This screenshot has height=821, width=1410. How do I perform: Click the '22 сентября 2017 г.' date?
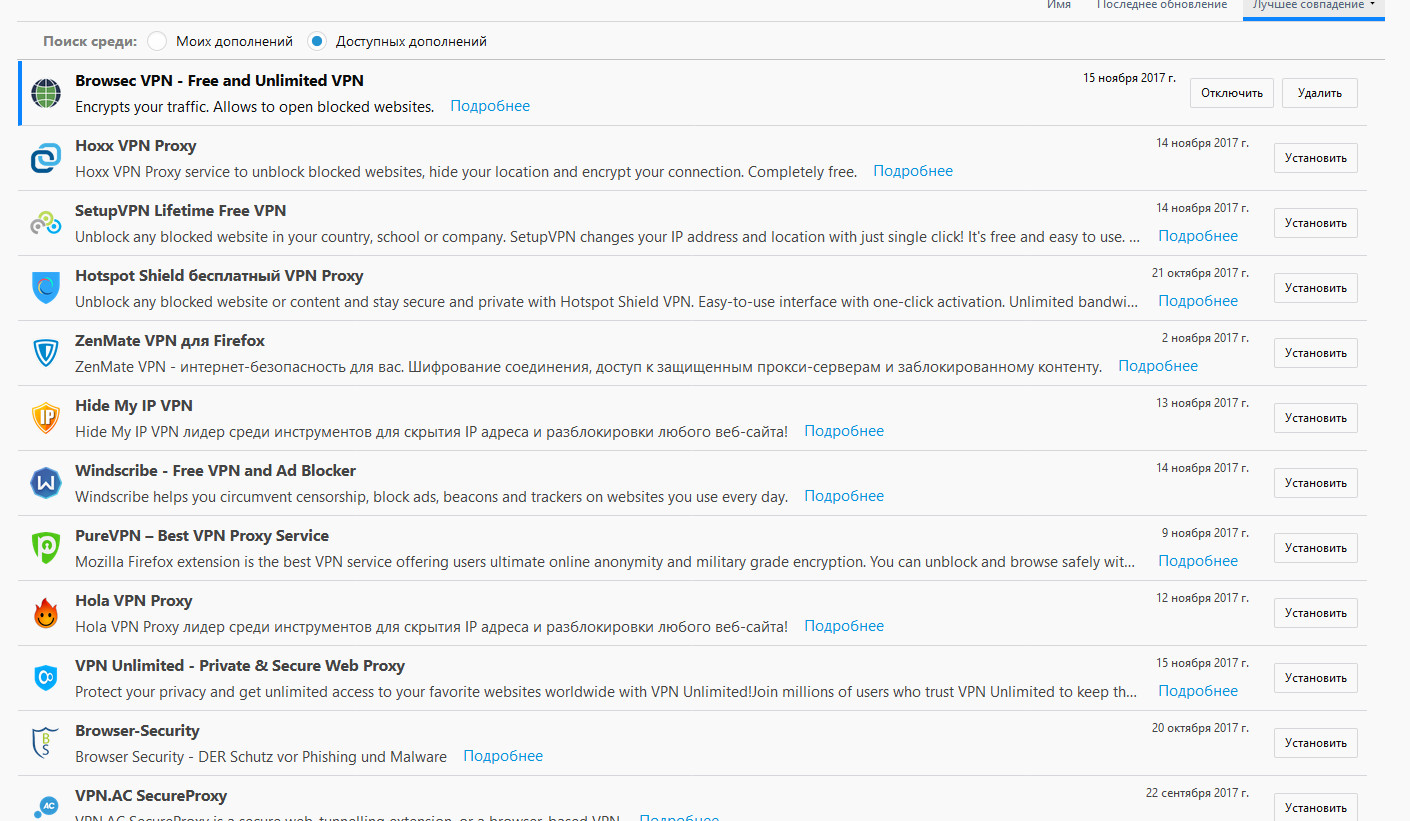[x=1197, y=793]
